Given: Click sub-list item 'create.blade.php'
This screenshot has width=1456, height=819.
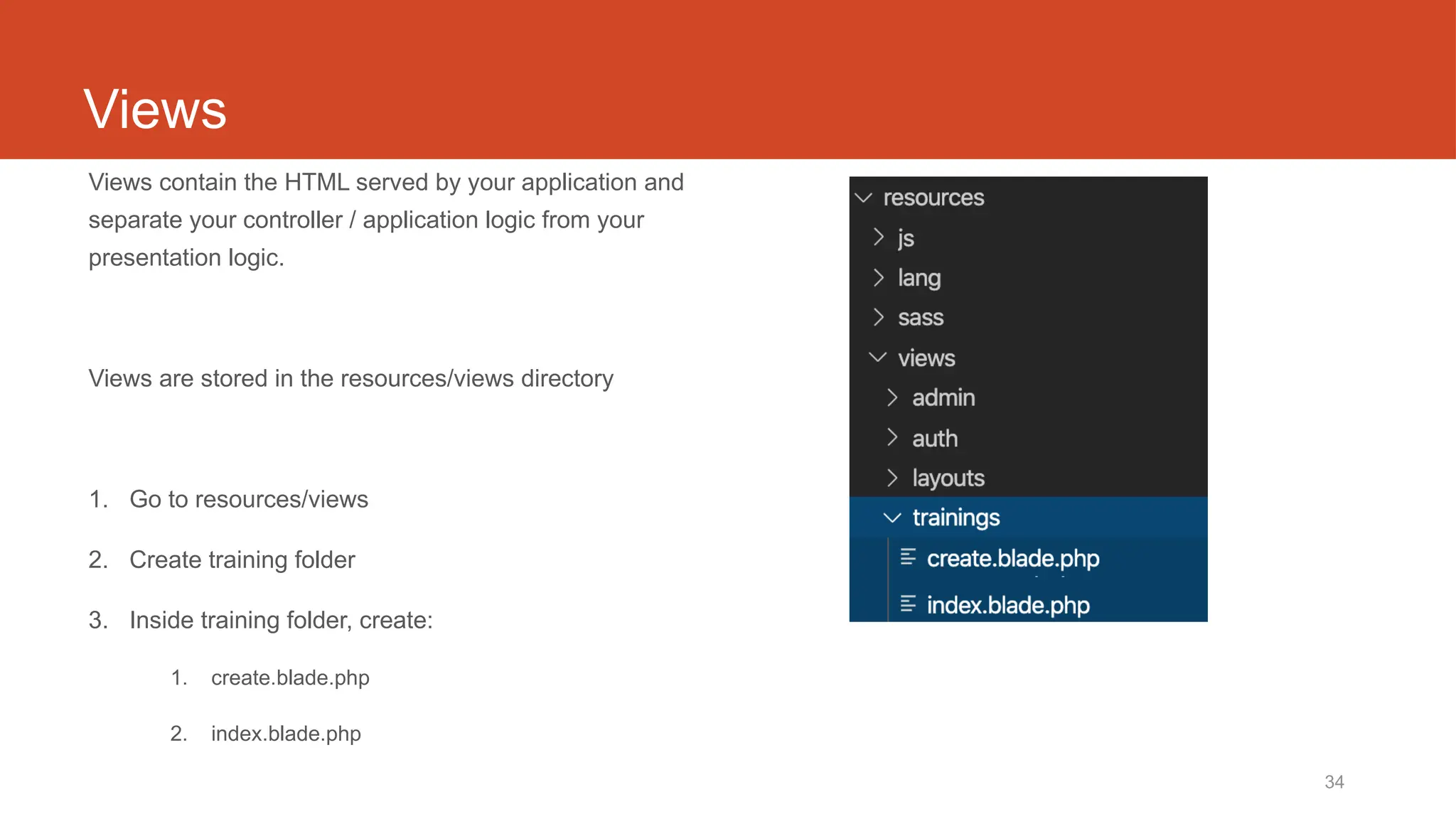Looking at the screenshot, I should (290, 678).
